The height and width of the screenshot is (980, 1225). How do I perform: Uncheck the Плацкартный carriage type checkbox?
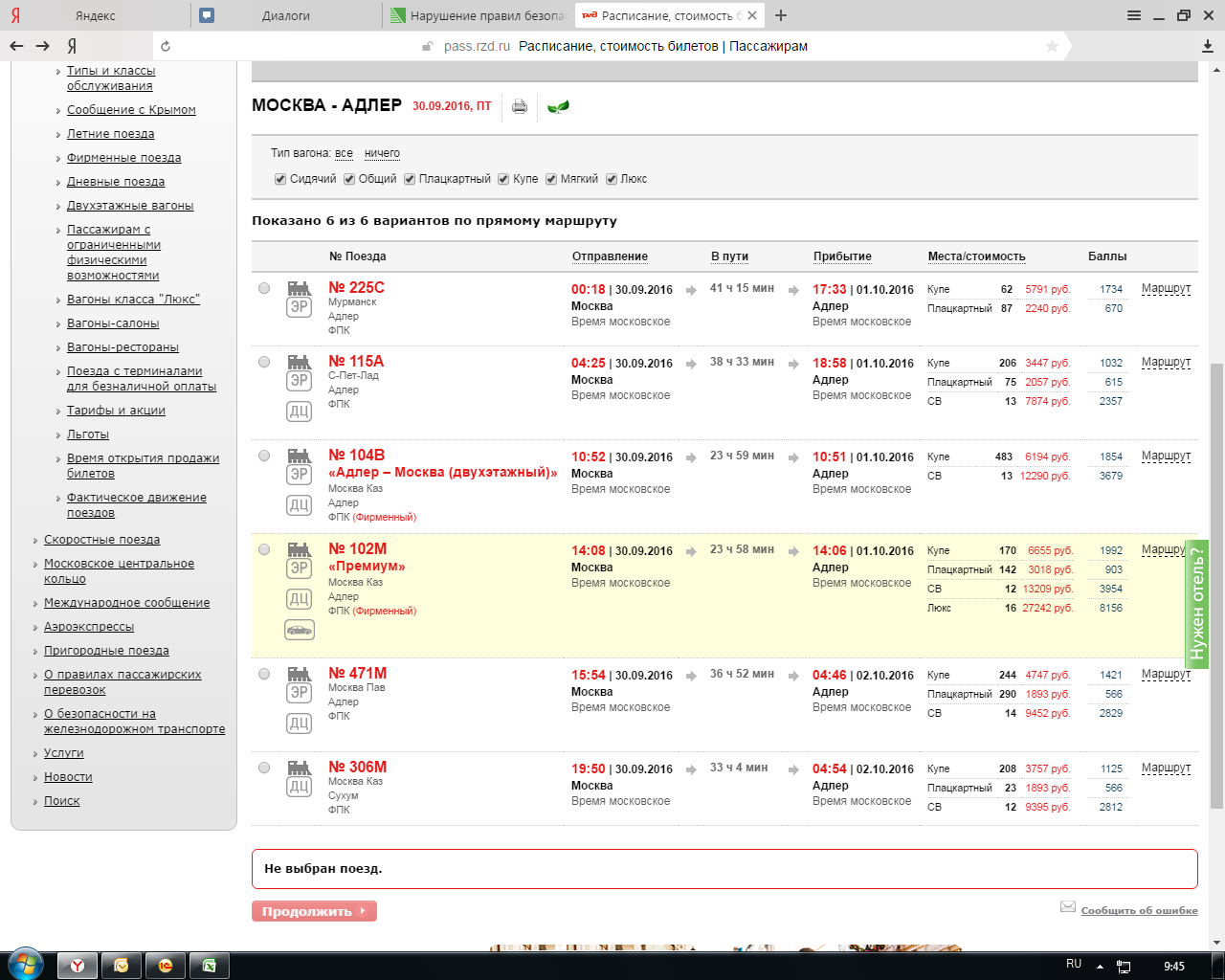pos(410,179)
